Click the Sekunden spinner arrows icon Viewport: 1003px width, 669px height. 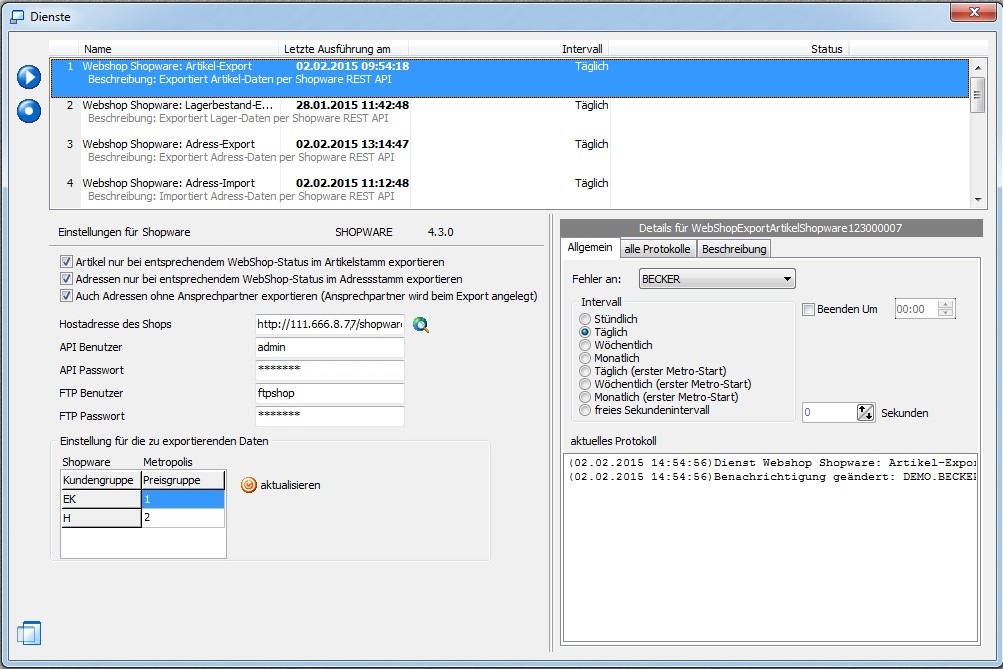coord(865,413)
